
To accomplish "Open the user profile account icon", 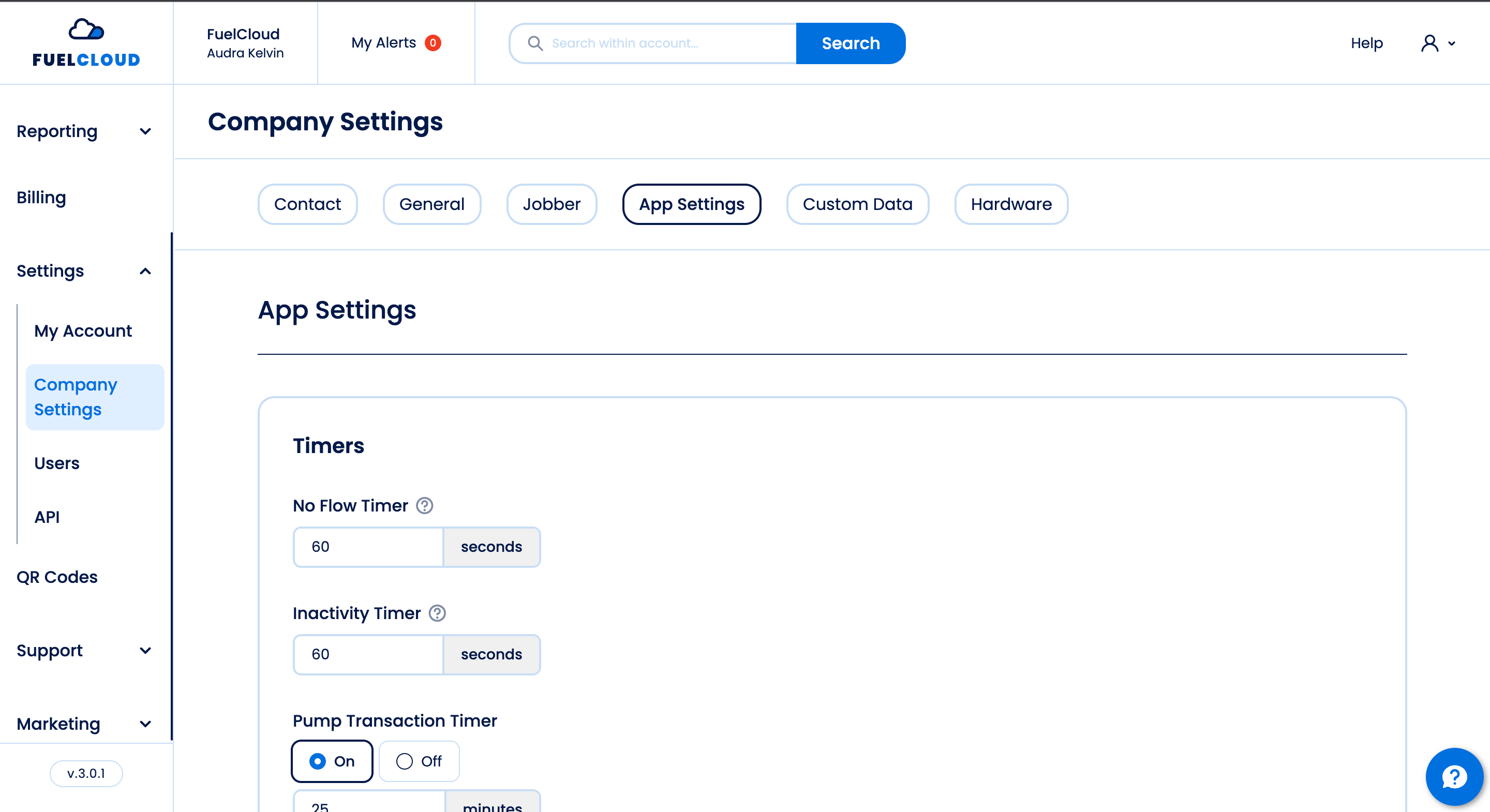I will pos(1429,43).
